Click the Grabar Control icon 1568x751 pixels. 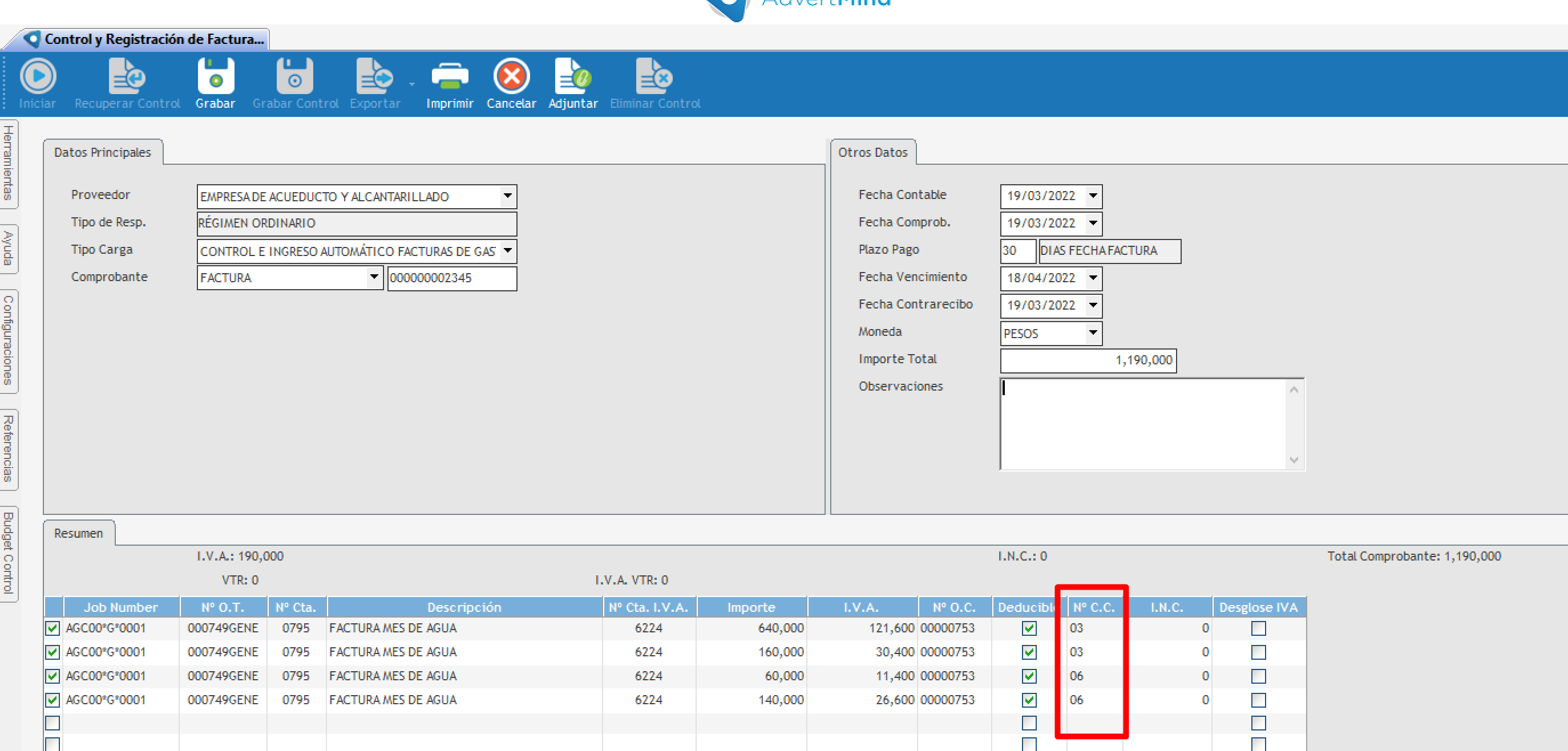[294, 76]
